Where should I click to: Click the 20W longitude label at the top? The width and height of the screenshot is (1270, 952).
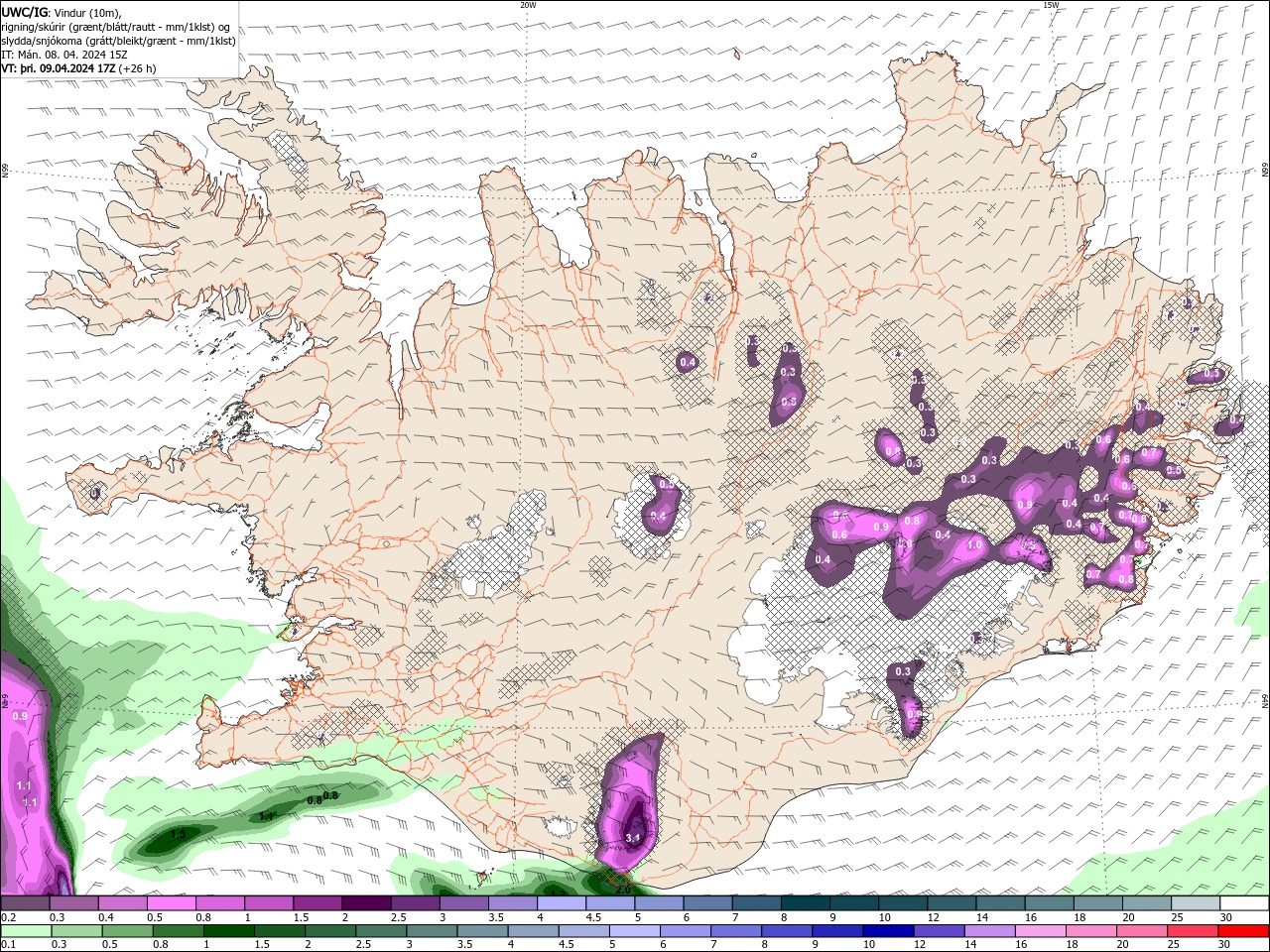click(528, 5)
